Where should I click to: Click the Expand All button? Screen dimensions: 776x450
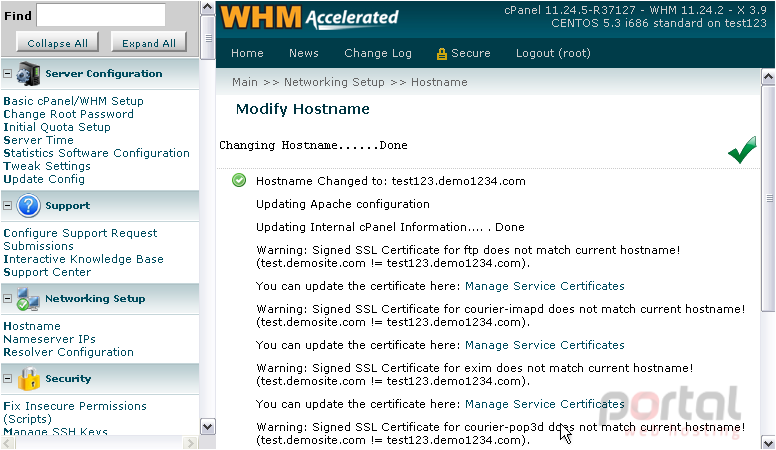pyautogui.click(x=148, y=43)
